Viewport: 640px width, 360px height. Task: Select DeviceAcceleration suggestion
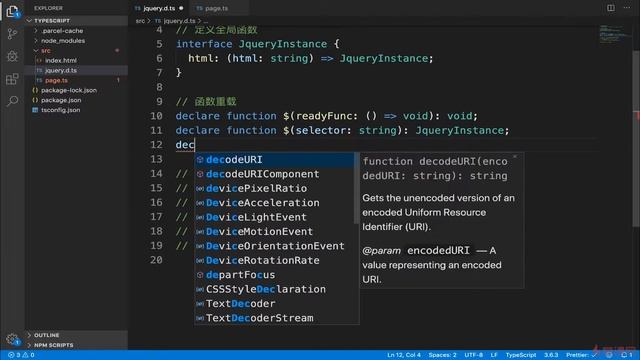point(274,203)
